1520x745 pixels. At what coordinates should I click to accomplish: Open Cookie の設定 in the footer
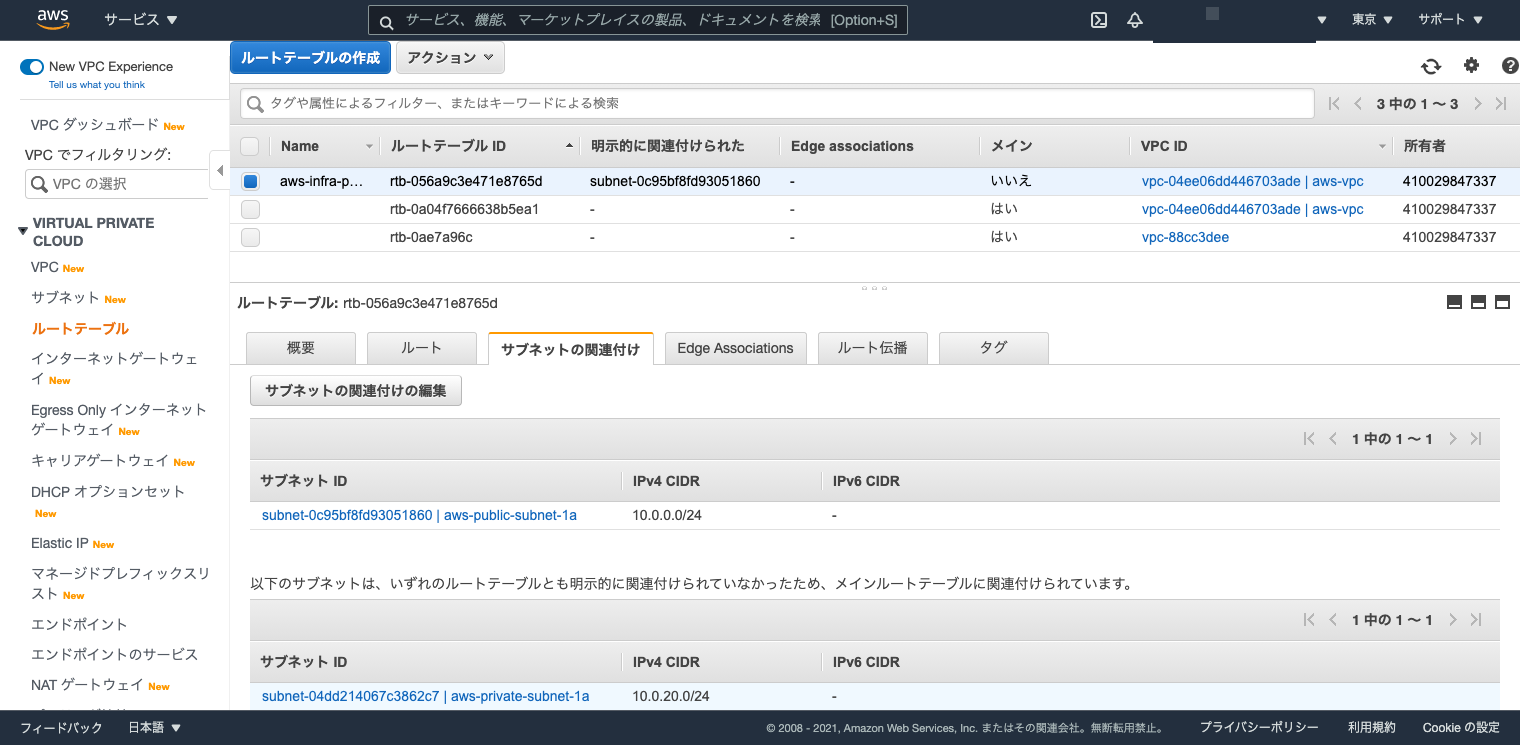point(1461,728)
